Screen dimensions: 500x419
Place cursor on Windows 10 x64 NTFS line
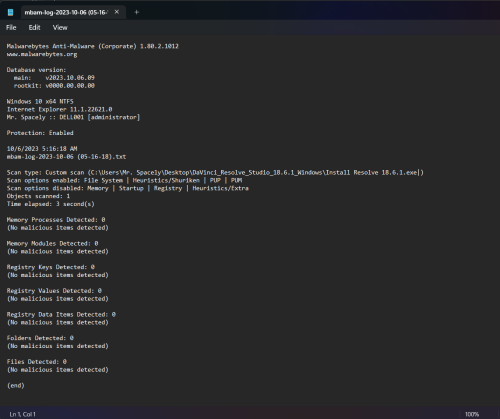coord(40,101)
